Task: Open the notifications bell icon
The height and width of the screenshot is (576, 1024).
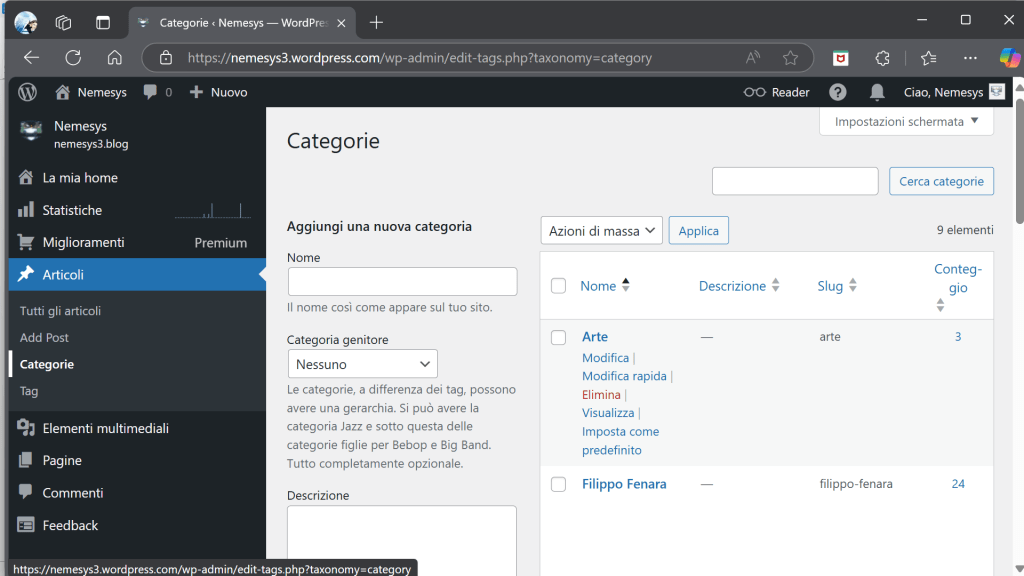Action: [877, 92]
